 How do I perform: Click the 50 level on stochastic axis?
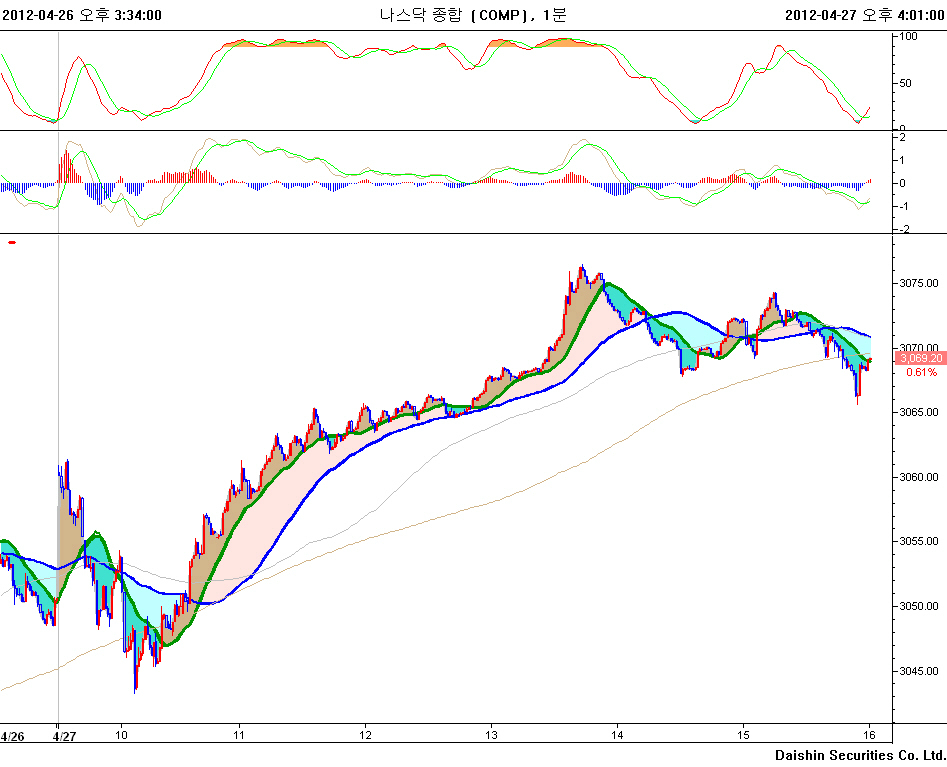coord(906,83)
